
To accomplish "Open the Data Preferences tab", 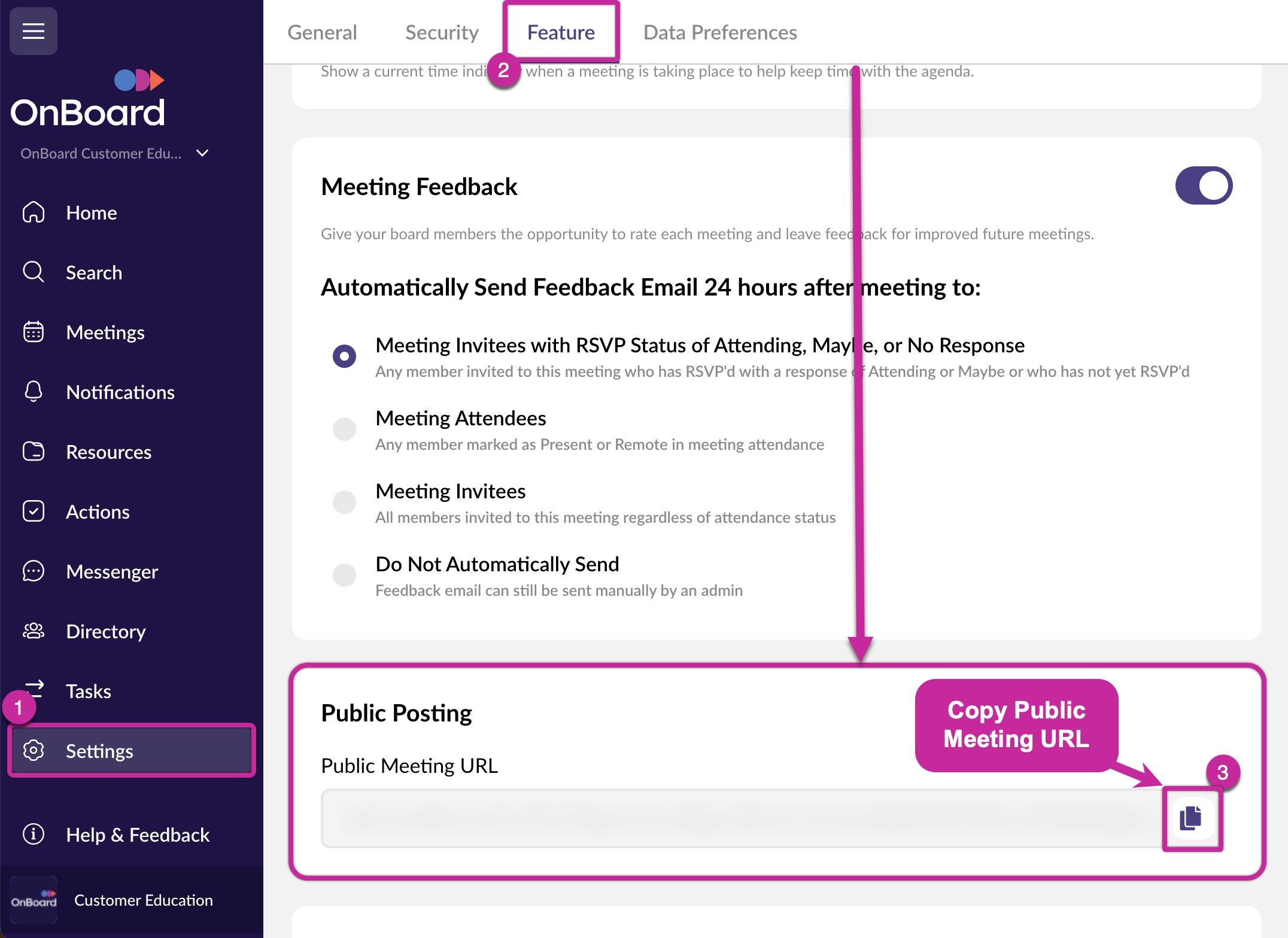I will coord(719,32).
